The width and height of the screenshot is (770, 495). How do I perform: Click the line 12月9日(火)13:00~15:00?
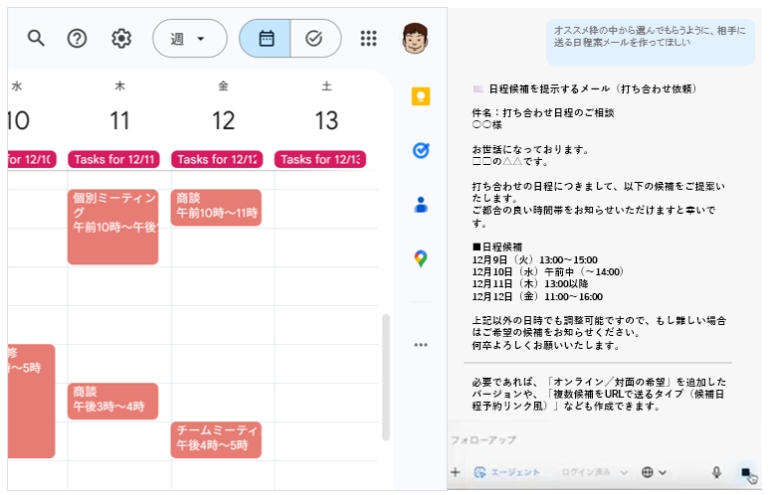[535, 260]
